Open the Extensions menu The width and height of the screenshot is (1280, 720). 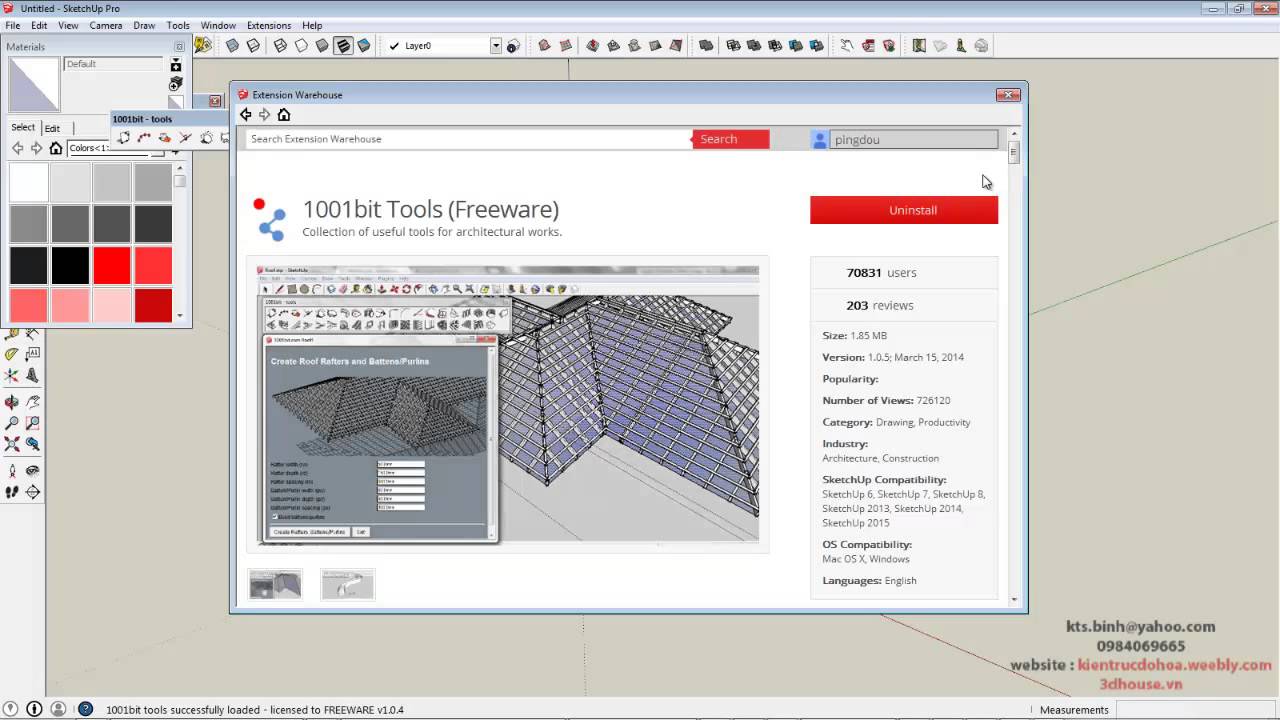coord(269,25)
